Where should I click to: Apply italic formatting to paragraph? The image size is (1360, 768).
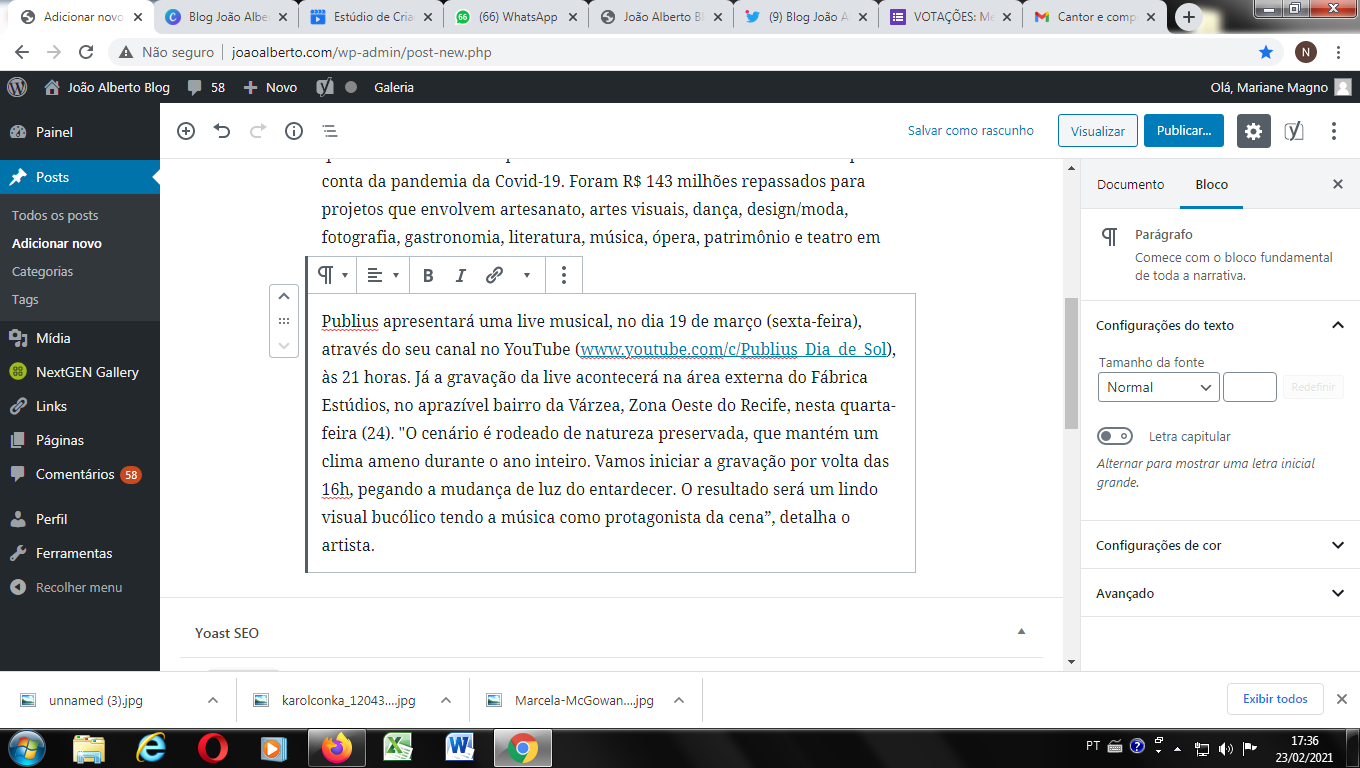click(x=461, y=275)
